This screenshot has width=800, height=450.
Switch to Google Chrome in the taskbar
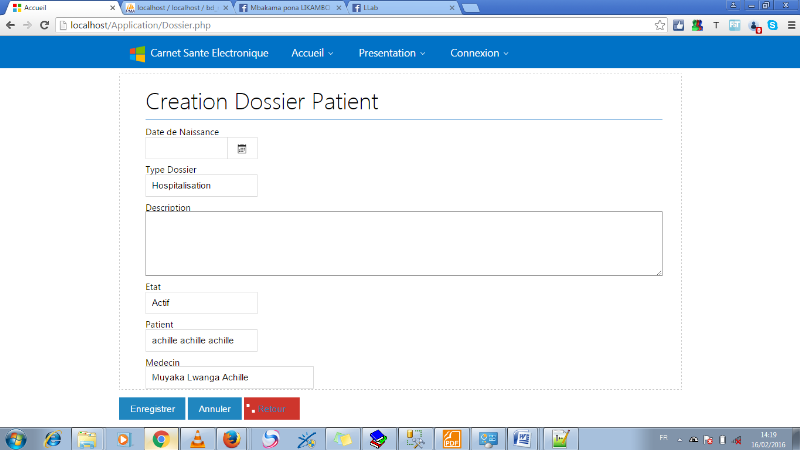point(161,439)
